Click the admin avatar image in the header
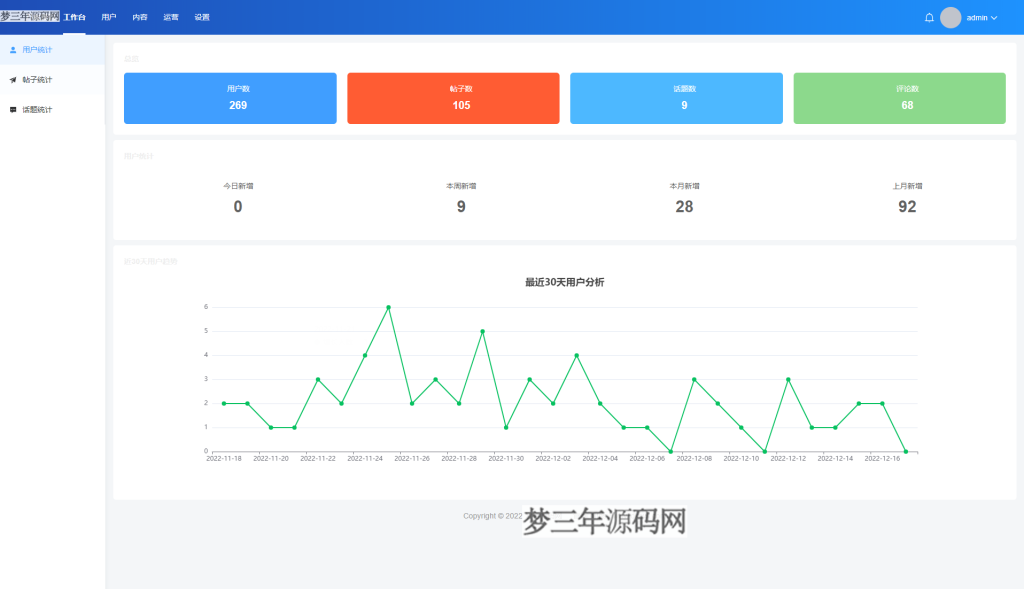 [949, 17]
